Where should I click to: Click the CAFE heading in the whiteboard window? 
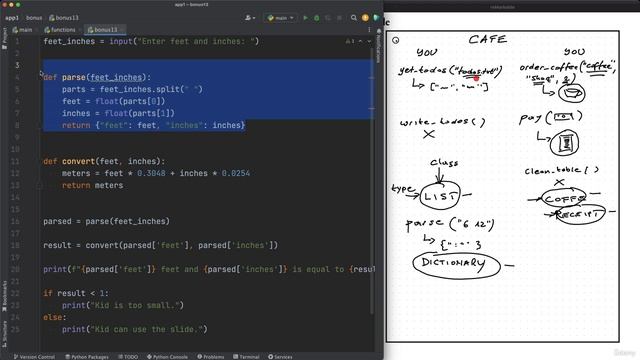tap(488, 40)
